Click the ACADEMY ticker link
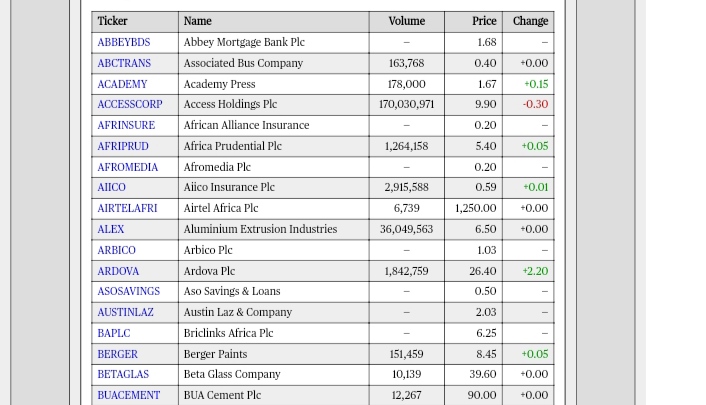 122,84
